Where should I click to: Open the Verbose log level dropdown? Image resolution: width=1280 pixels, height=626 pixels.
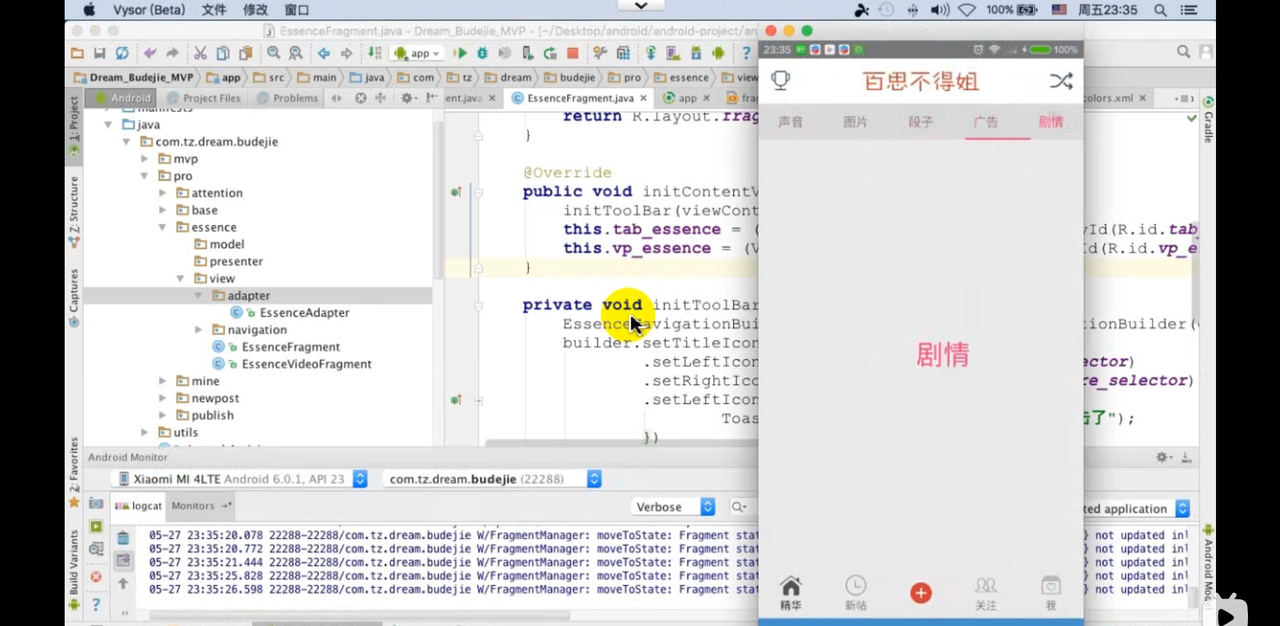pyautogui.click(x=674, y=507)
